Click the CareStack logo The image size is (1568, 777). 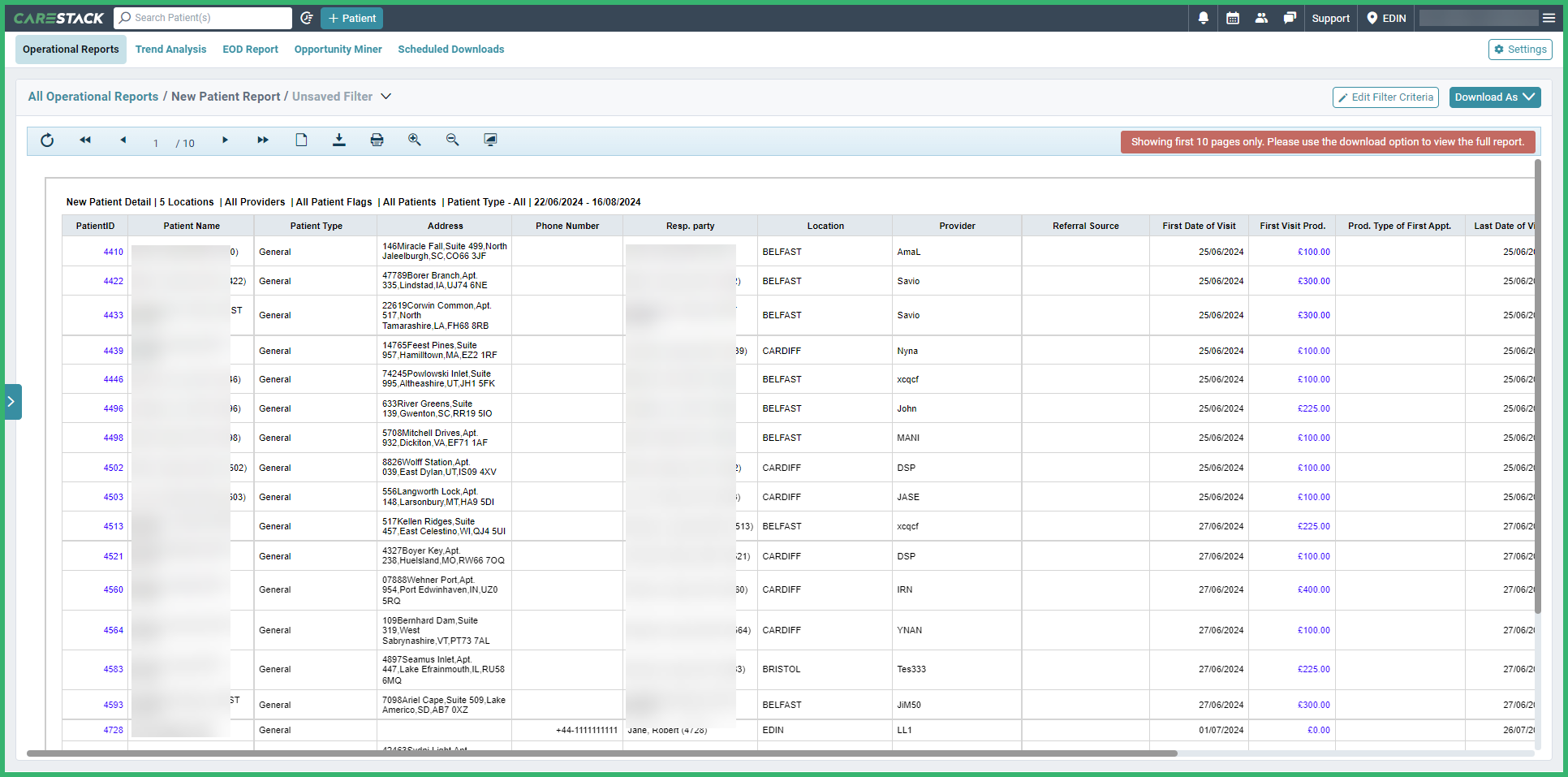coord(58,18)
